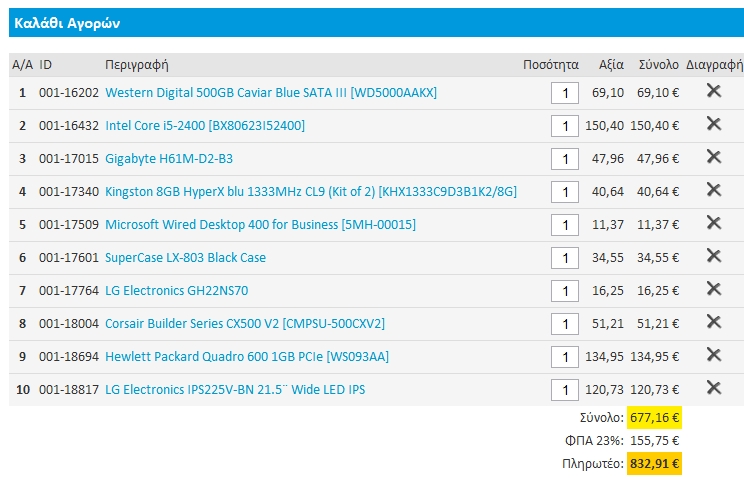This screenshot has height=478, width=744.
Task: Click the ID column header
Action: tap(46, 65)
